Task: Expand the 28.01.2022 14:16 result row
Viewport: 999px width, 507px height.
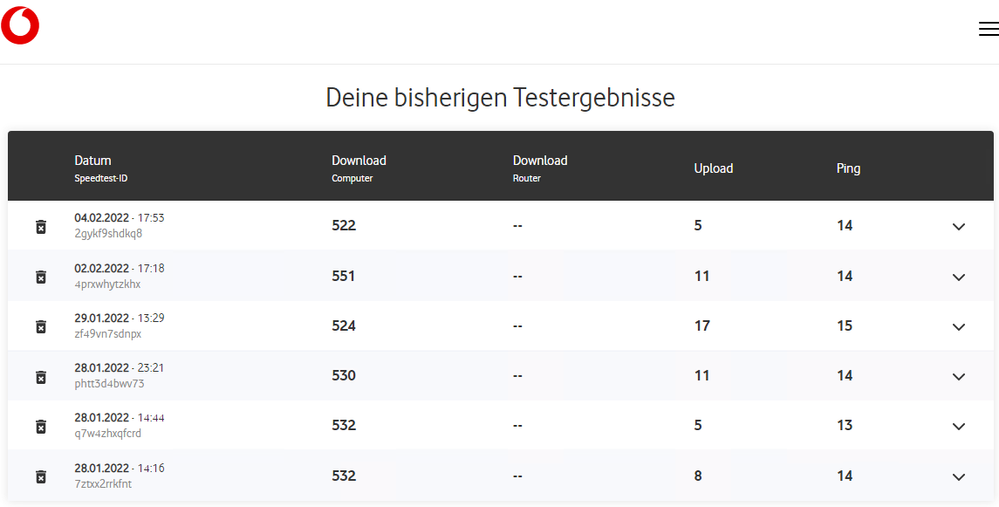Action: pos(958,477)
